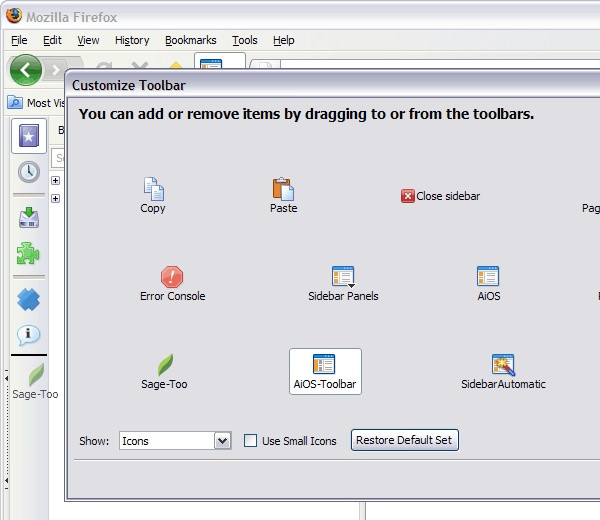Click the sidebar toggle icon on the navigation toolbar
The image size is (600, 520).
click(211, 63)
